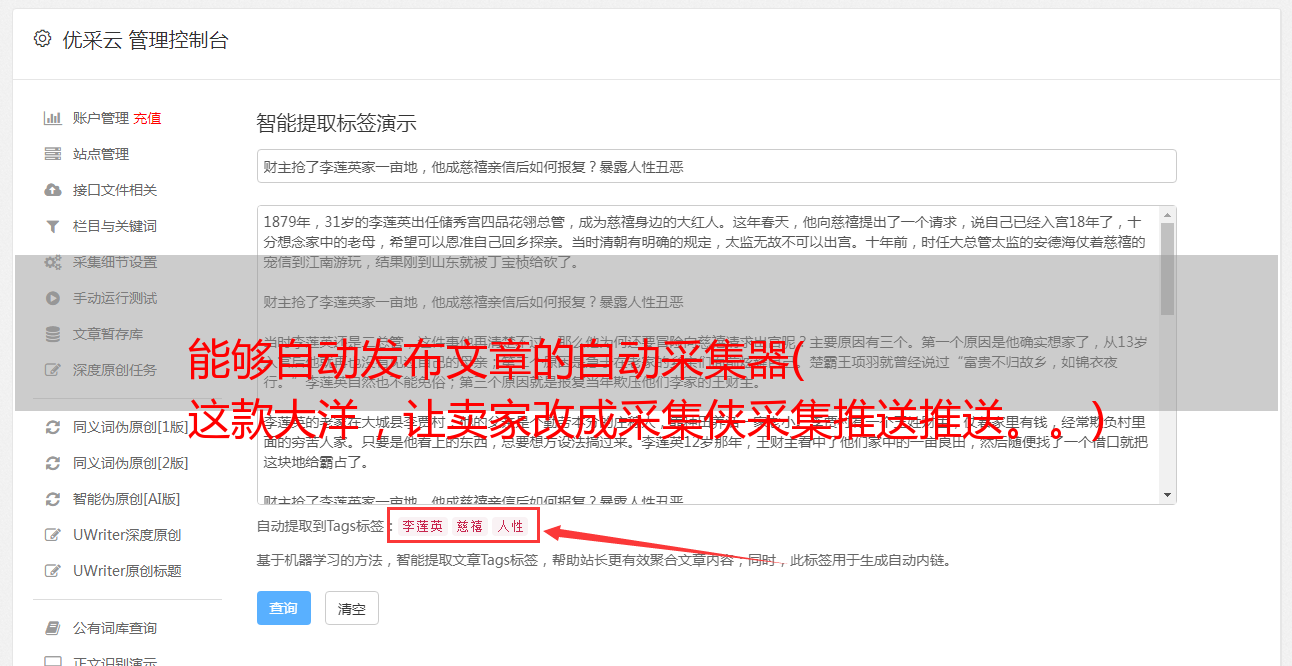Click the red 充值 link

(148, 118)
